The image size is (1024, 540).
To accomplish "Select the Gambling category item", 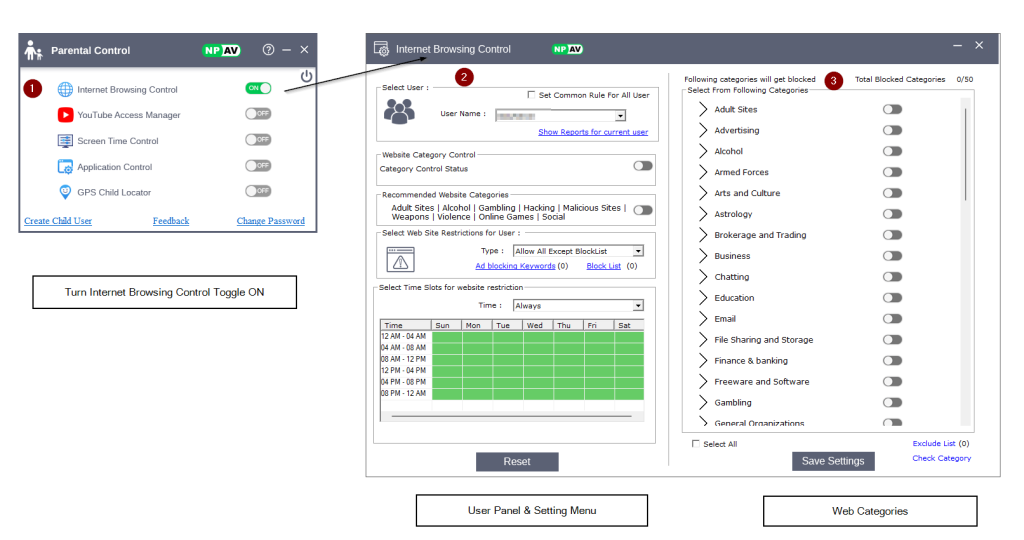I will click(733, 402).
